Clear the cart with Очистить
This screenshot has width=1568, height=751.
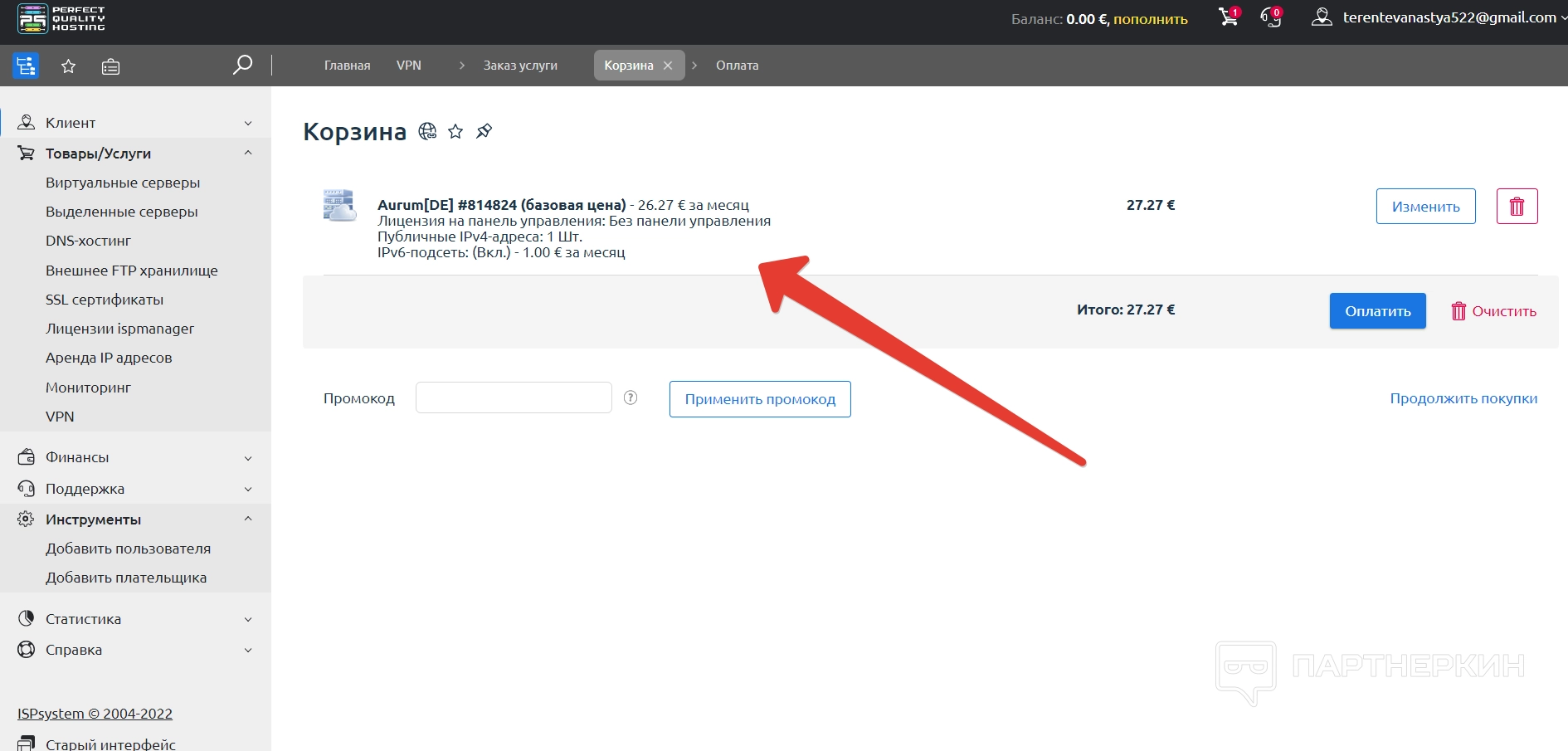(x=1493, y=311)
